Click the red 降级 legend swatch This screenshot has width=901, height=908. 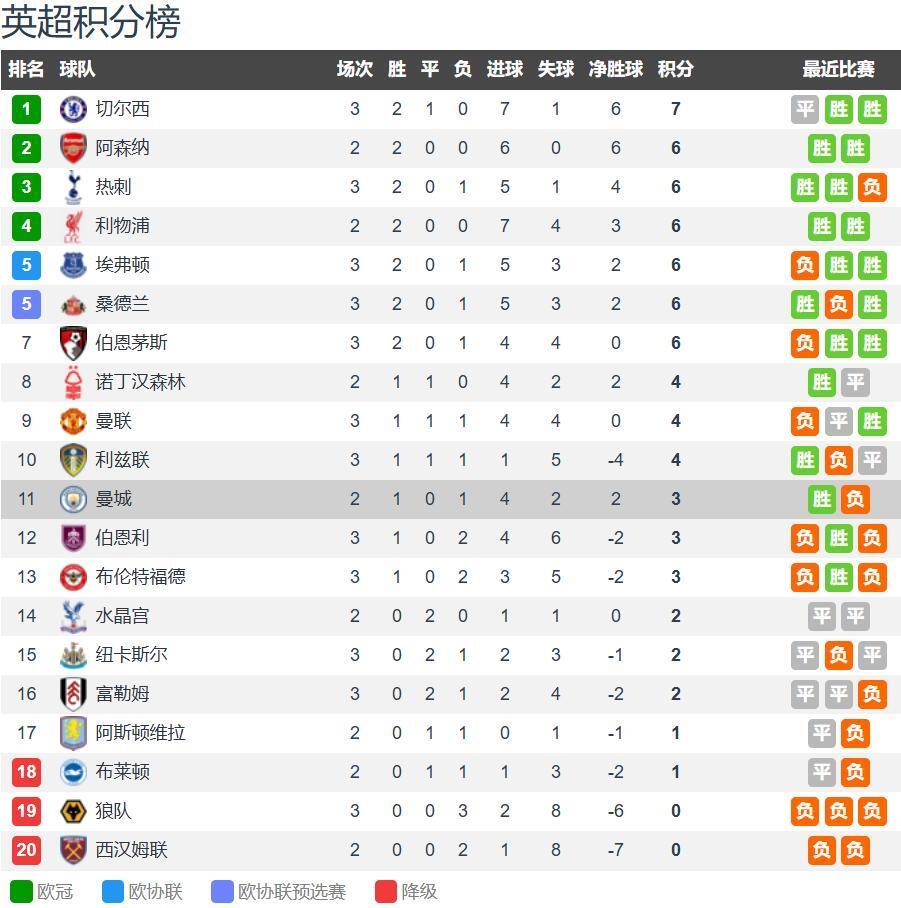pyautogui.click(x=386, y=891)
